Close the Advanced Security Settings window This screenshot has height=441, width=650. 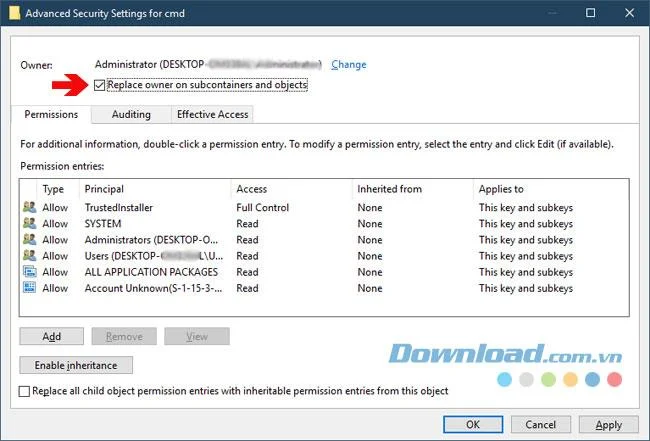pos(629,13)
